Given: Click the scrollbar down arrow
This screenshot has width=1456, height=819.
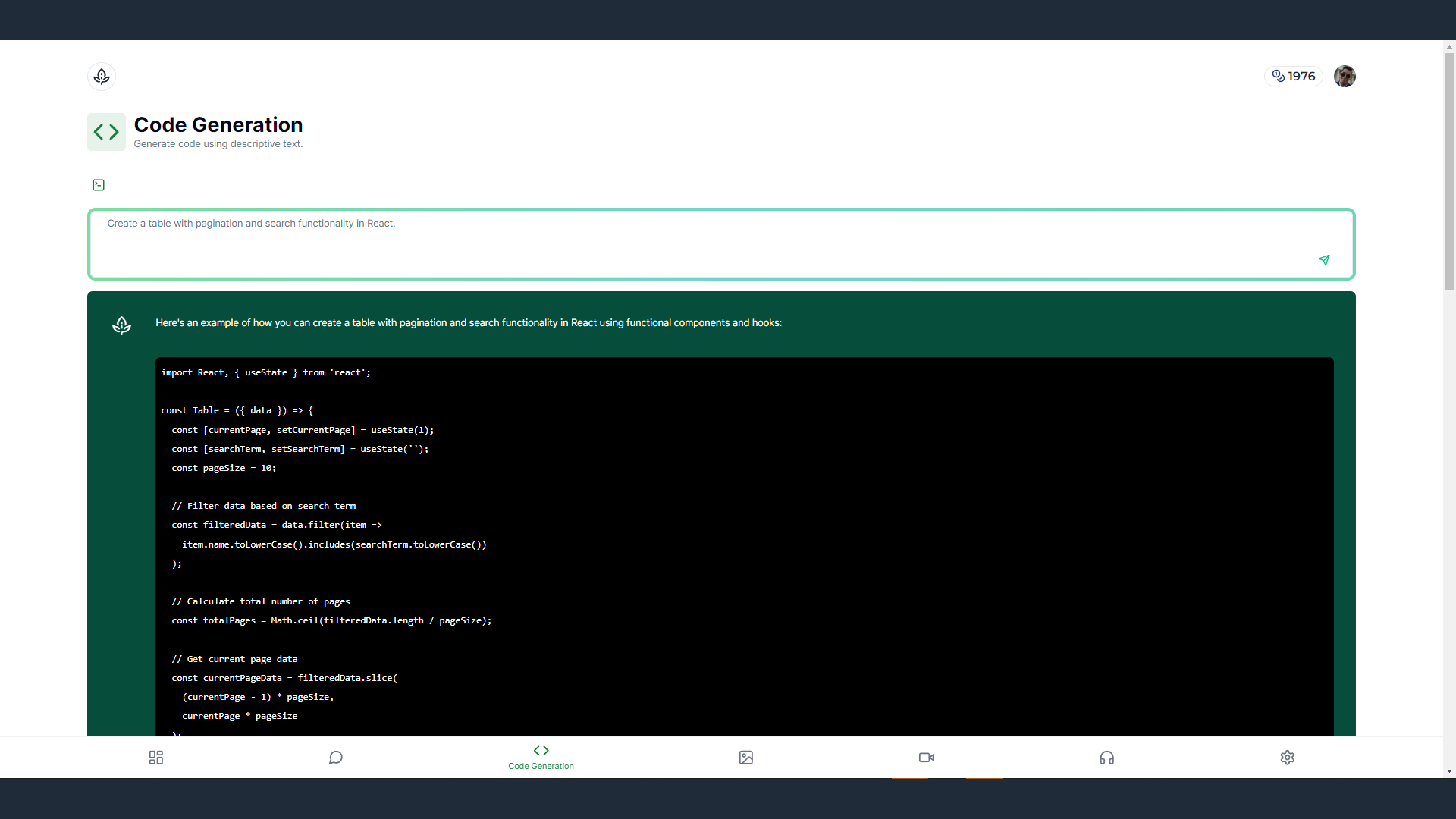Looking at the screenshot, I should tap(1449, 772).
